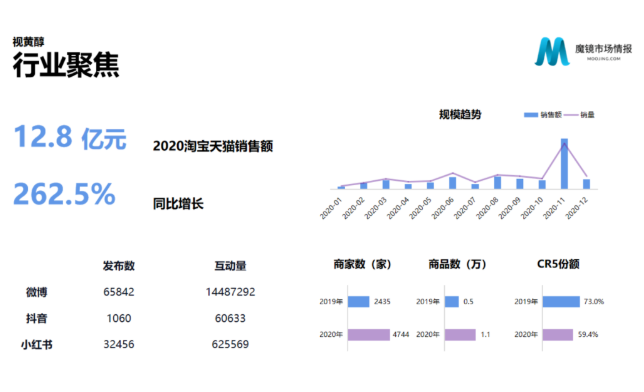The height and width of the screenshot is (392, 644).
Task: Select the 抖音 row label
Action: pos(37,318)
